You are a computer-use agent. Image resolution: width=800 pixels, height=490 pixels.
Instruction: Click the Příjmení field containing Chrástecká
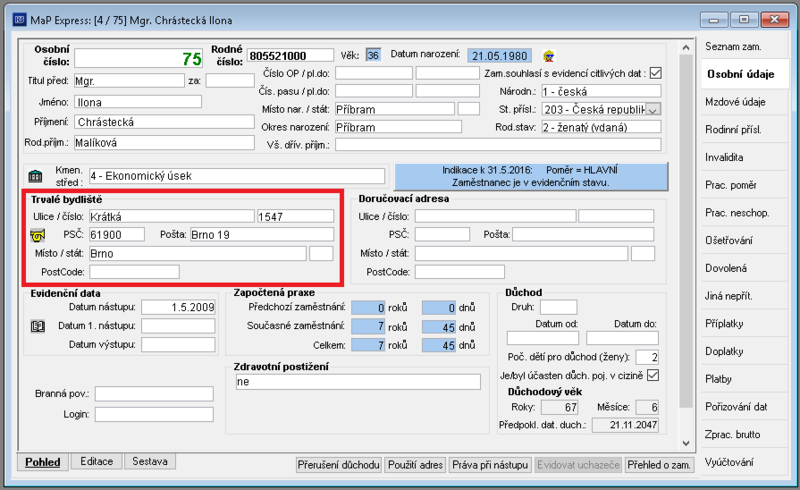164,121
